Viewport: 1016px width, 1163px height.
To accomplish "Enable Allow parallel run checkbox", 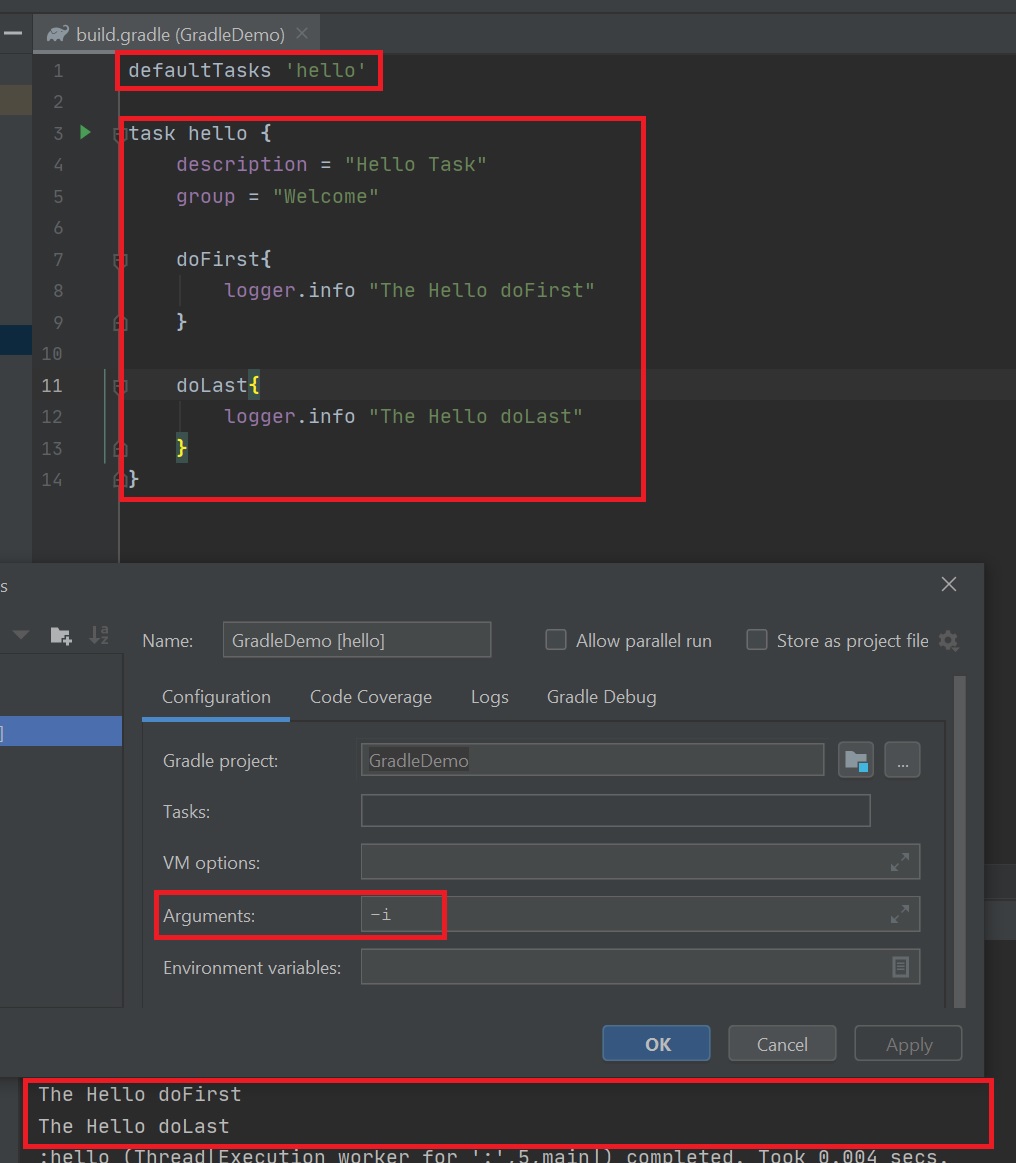I will coord(556,640).
